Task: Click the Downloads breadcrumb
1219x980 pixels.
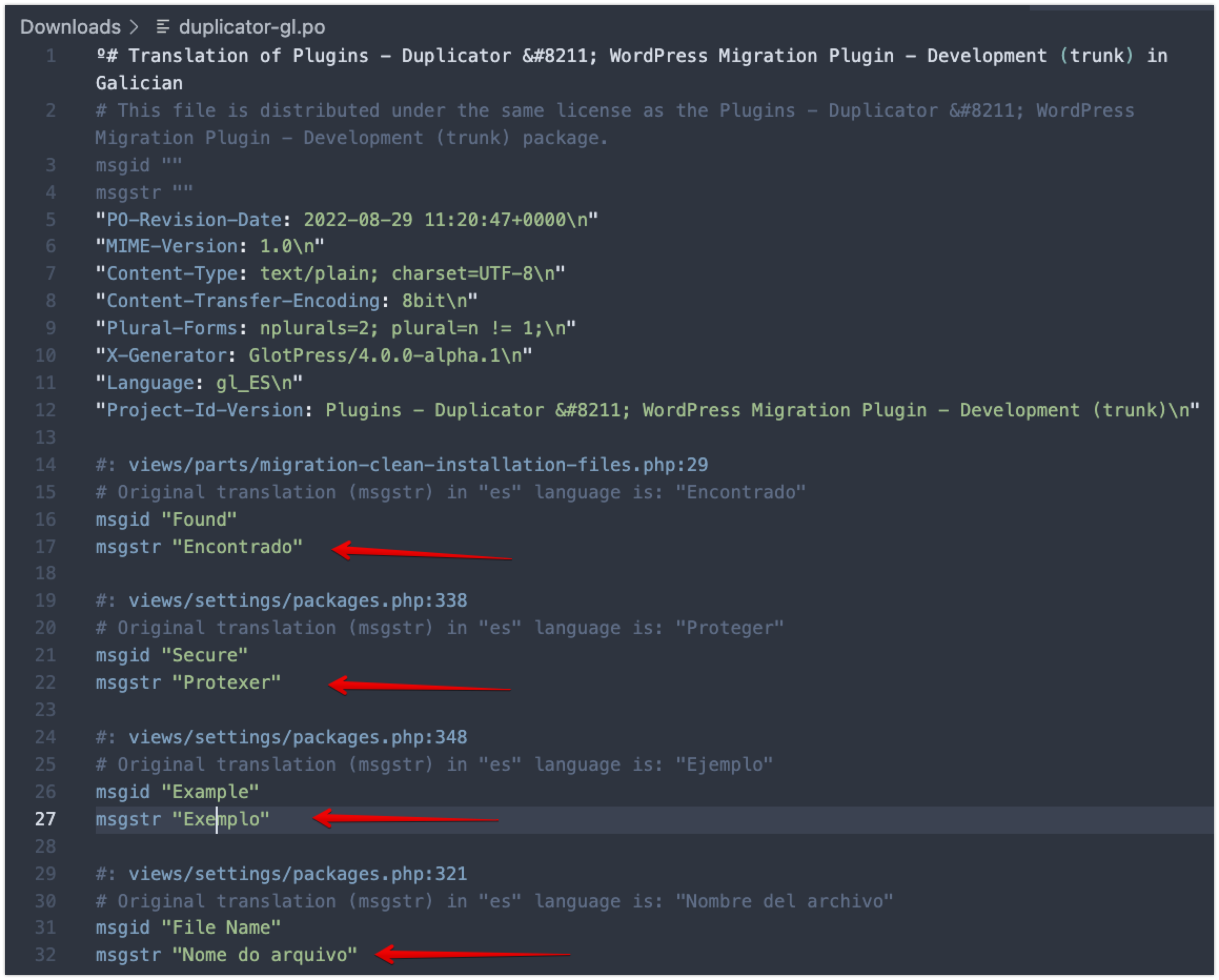Action: coord(70,27)
